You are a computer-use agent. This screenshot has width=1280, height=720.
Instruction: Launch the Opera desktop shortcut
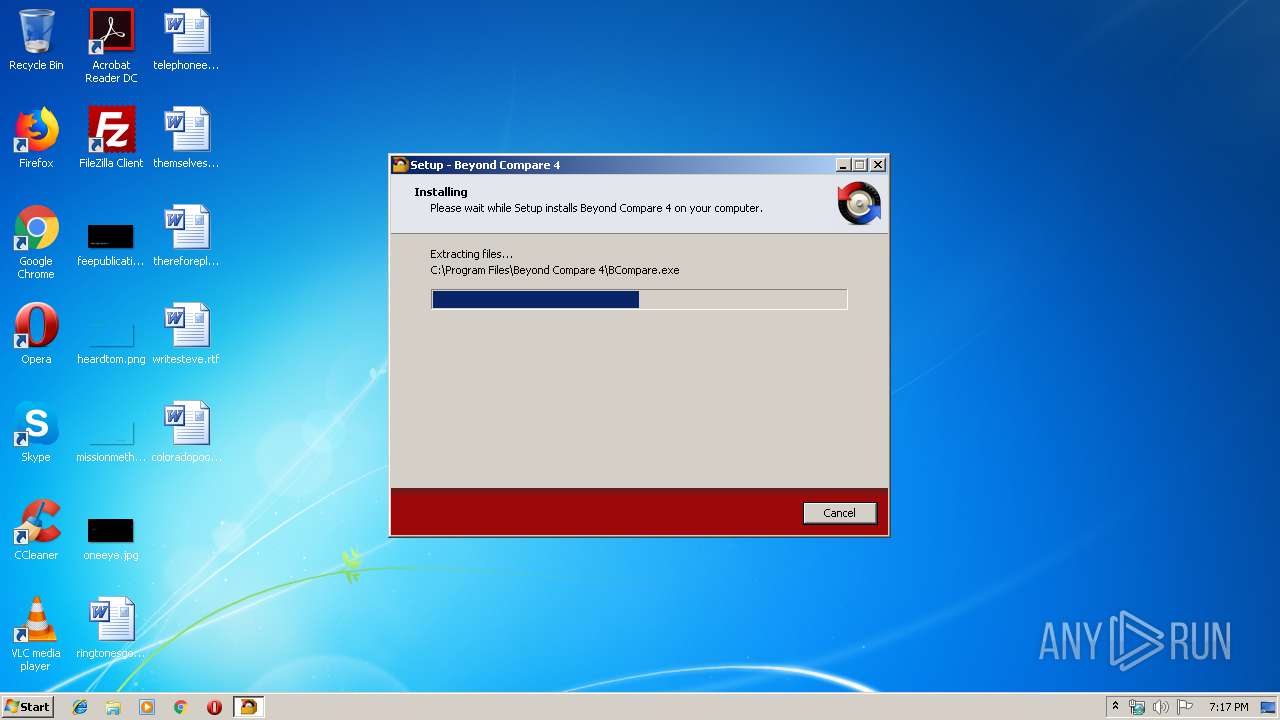coord(36,334)
